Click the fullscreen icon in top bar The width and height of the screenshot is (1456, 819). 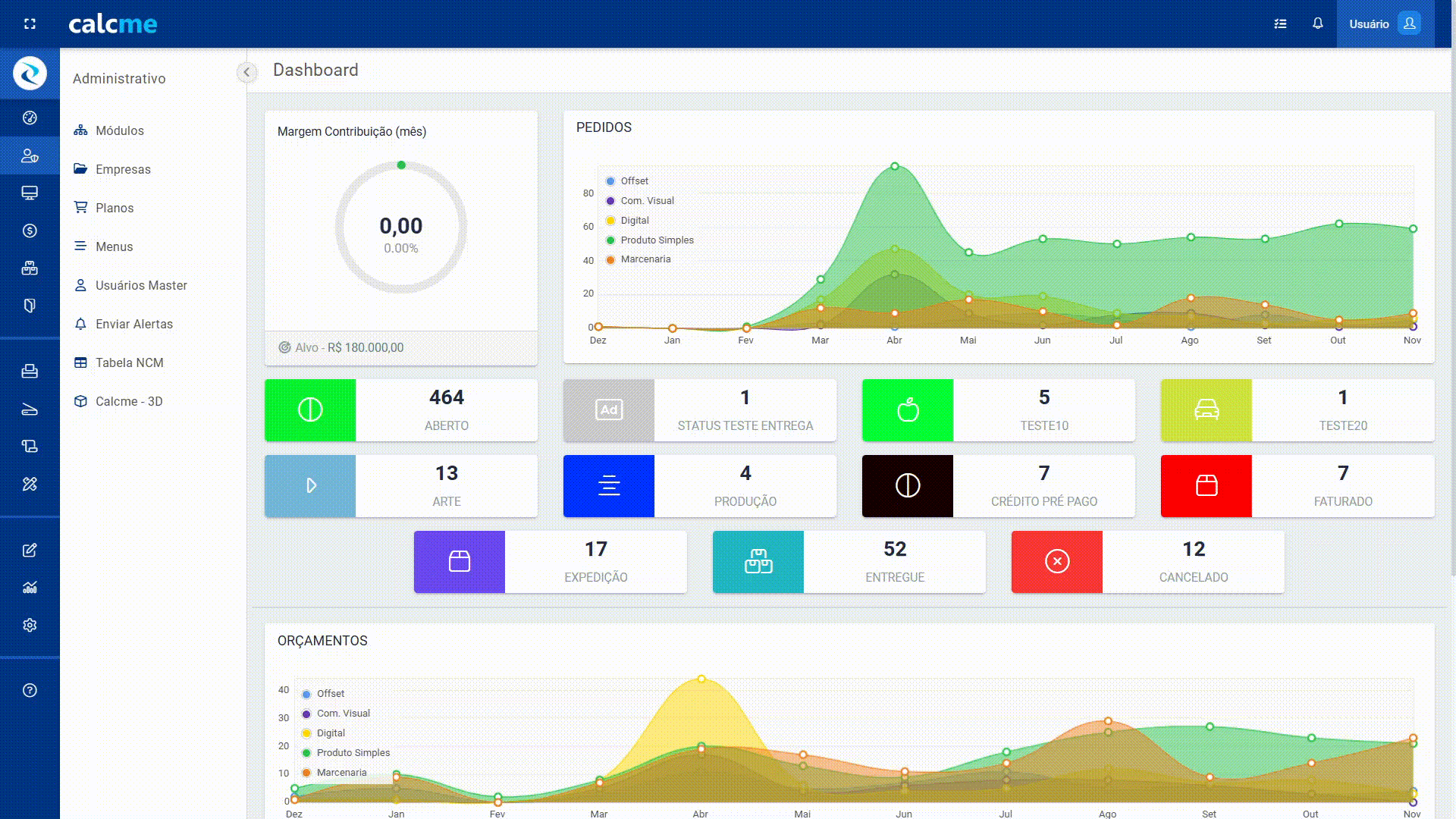(x=30, y=24)
